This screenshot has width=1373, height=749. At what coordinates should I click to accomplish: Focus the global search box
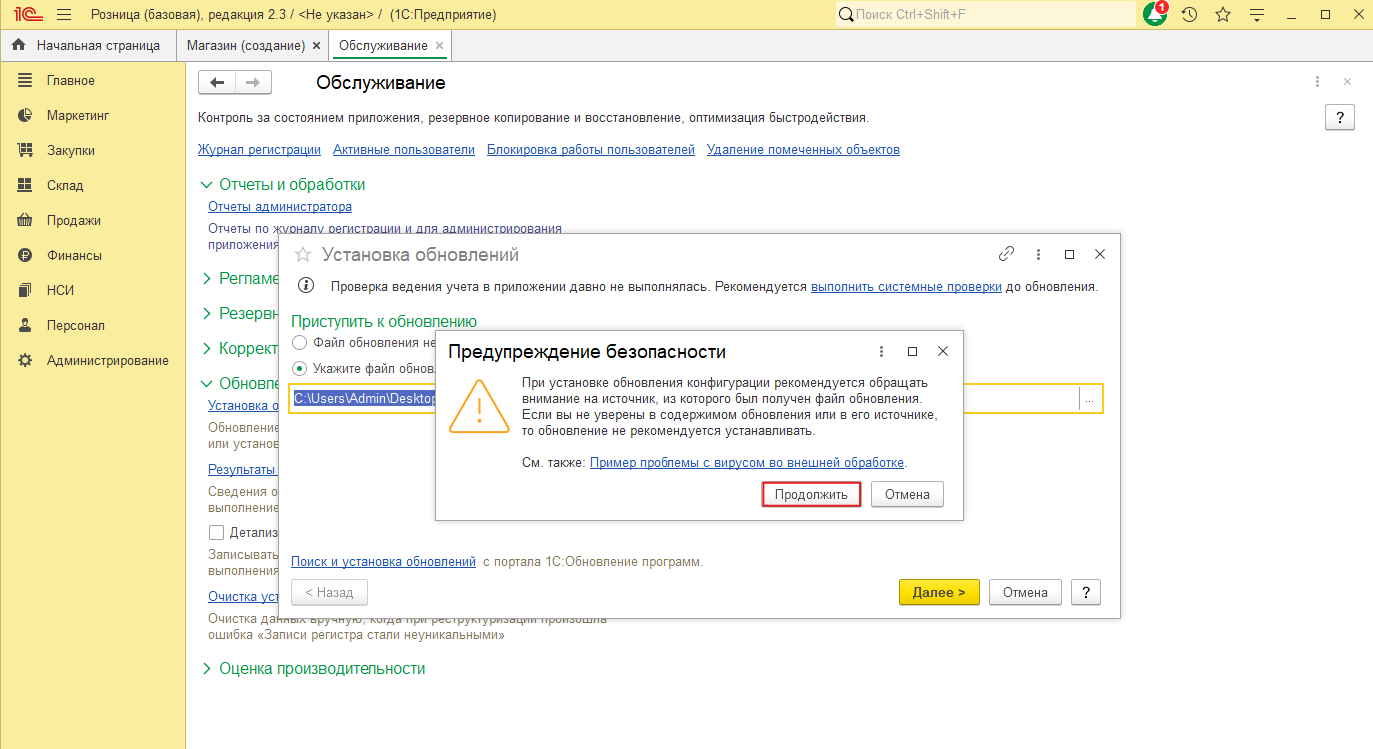[985, 15]
